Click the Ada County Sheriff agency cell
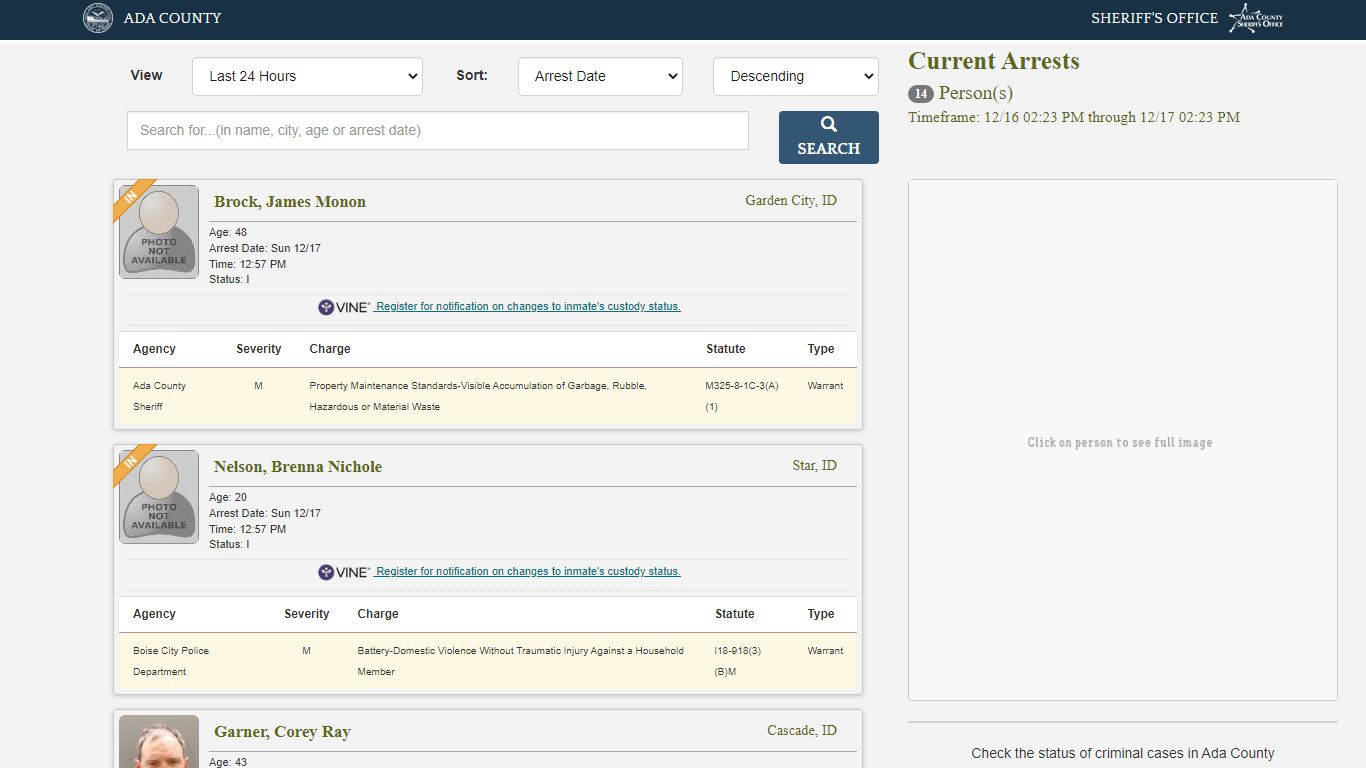Screen dimensions: 1366x768 coord(160,396)
